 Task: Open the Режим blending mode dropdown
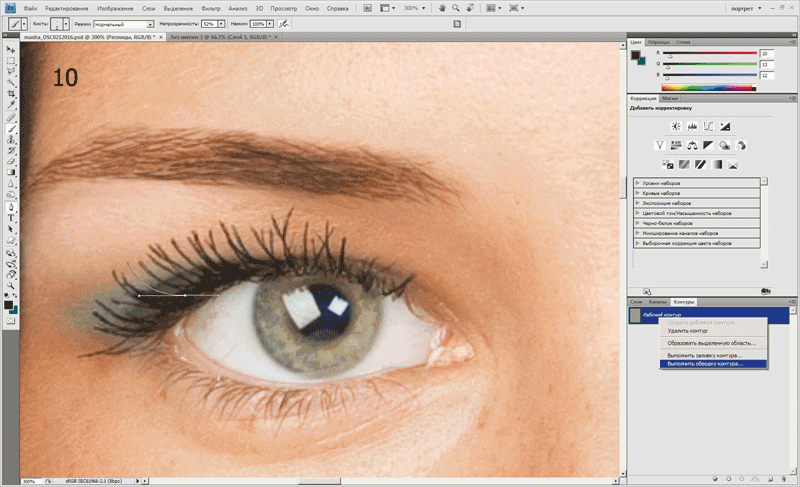[x=150, y=22]
